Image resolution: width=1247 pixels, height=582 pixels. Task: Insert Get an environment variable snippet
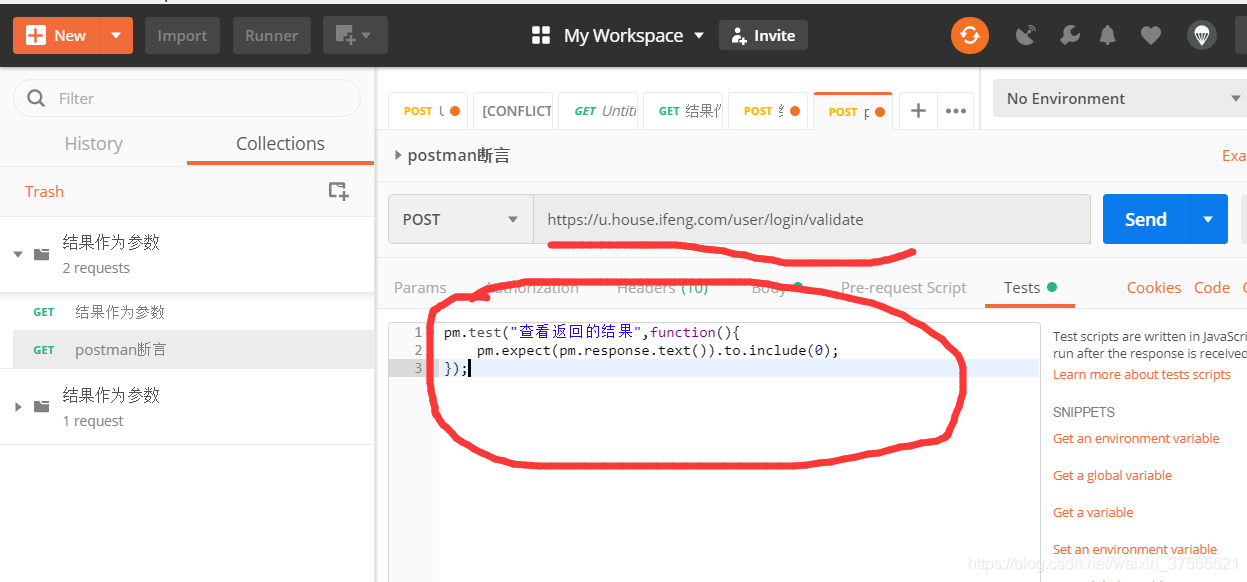pos(1136,438)
